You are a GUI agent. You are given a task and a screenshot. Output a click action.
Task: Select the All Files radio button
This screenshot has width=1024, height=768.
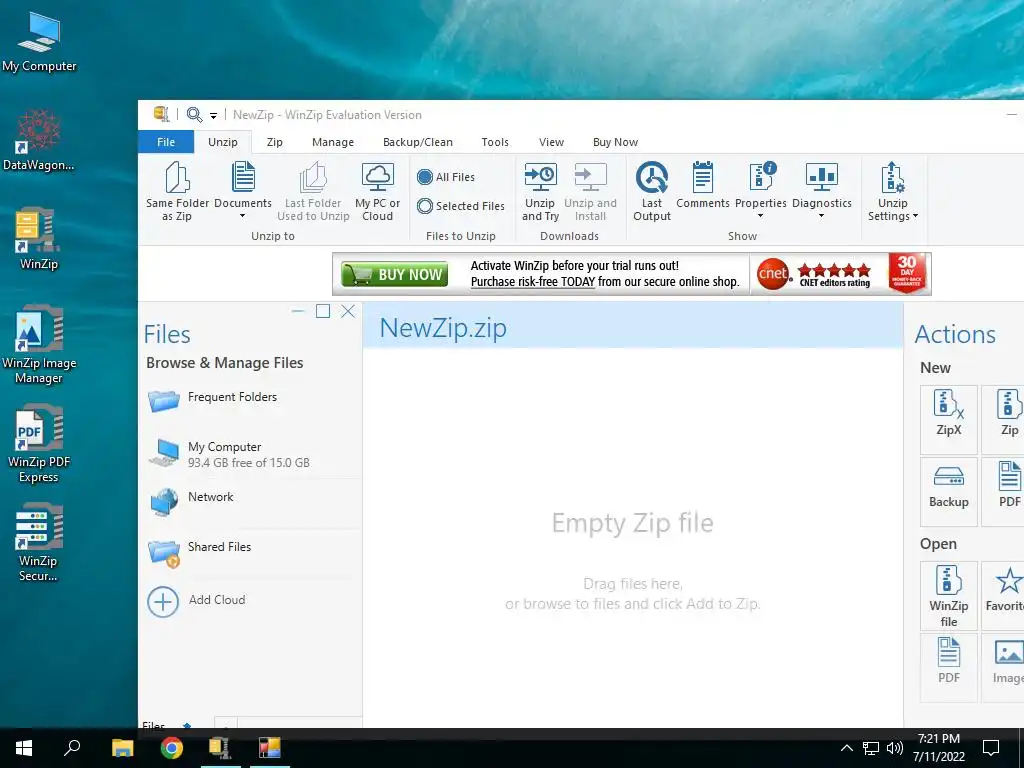(425, 177)
